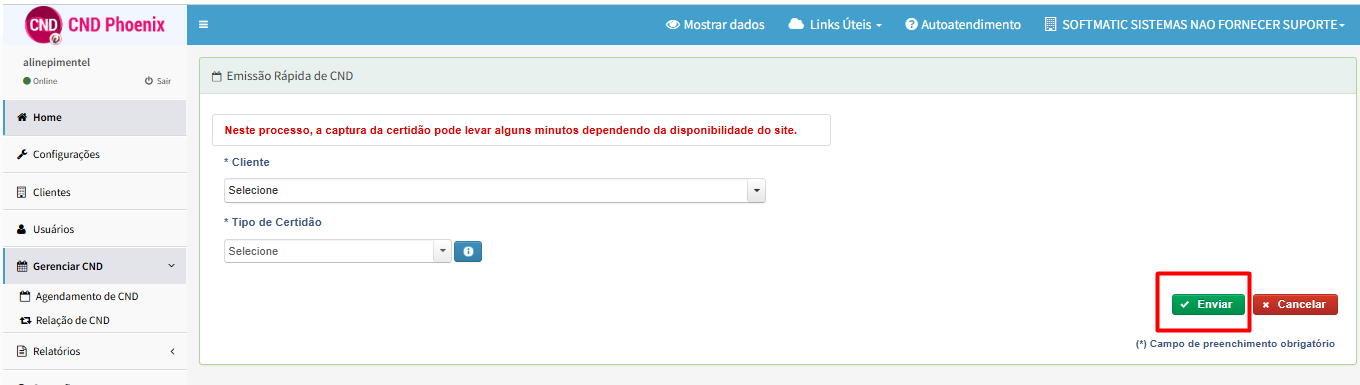Click the Clientes building icon
1360x385 pixels.
[22, 192]
